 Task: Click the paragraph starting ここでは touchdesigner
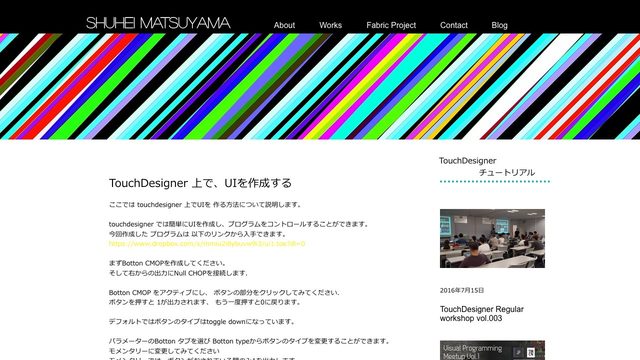(x=205, y=204)
